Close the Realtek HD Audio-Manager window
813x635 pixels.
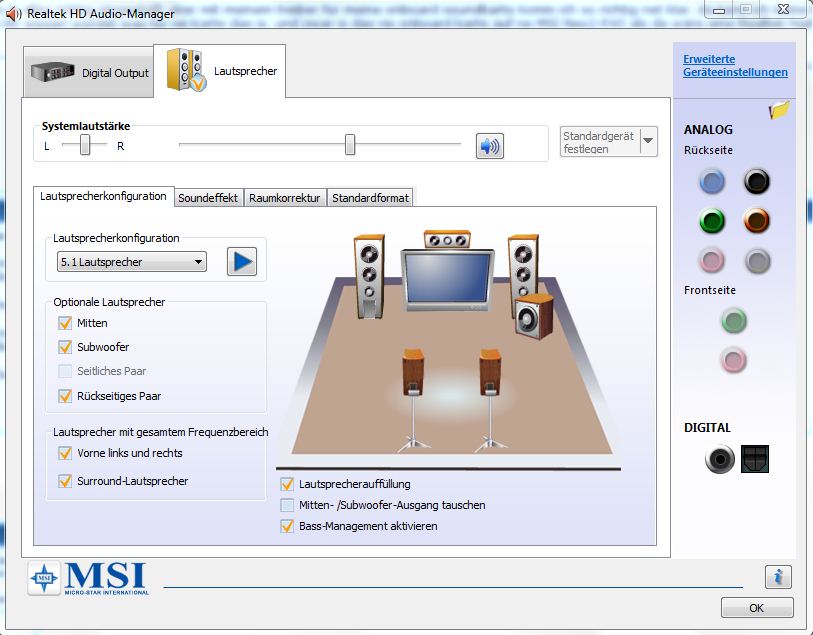783,10
